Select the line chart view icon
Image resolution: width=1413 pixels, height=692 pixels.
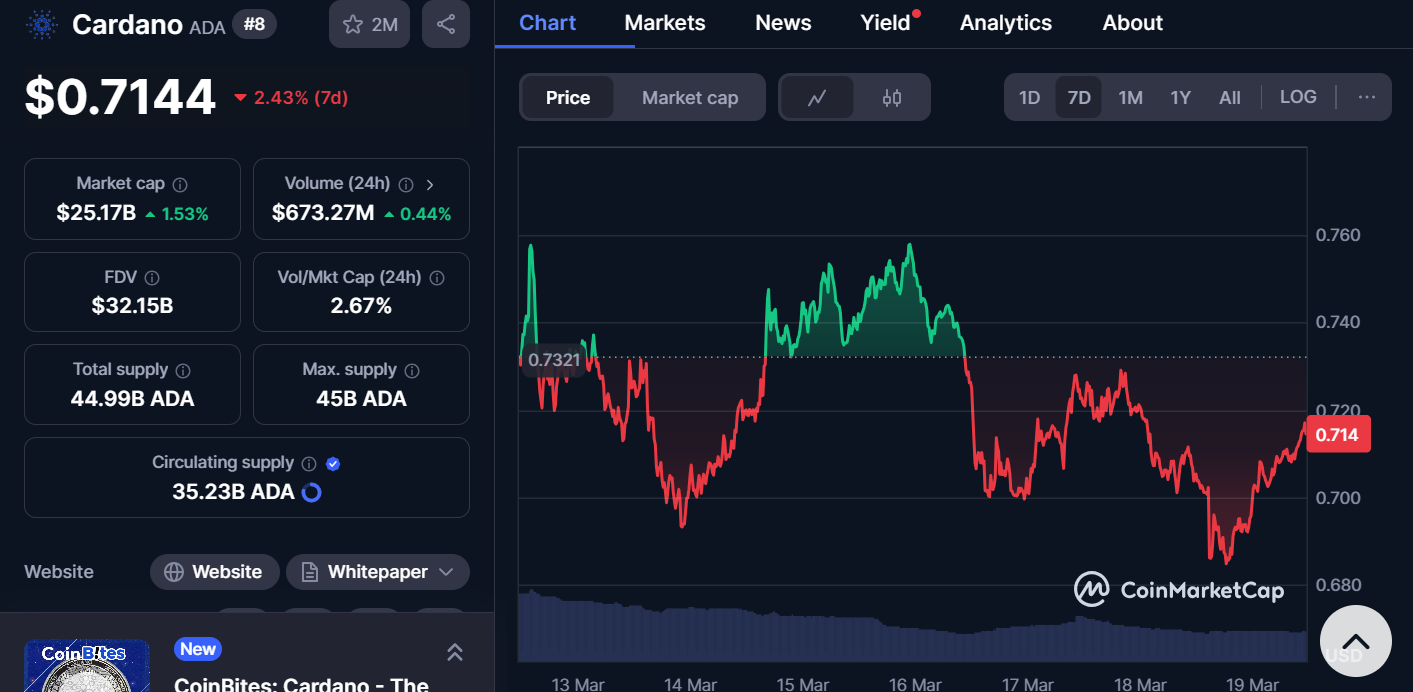tap(817, 98)
